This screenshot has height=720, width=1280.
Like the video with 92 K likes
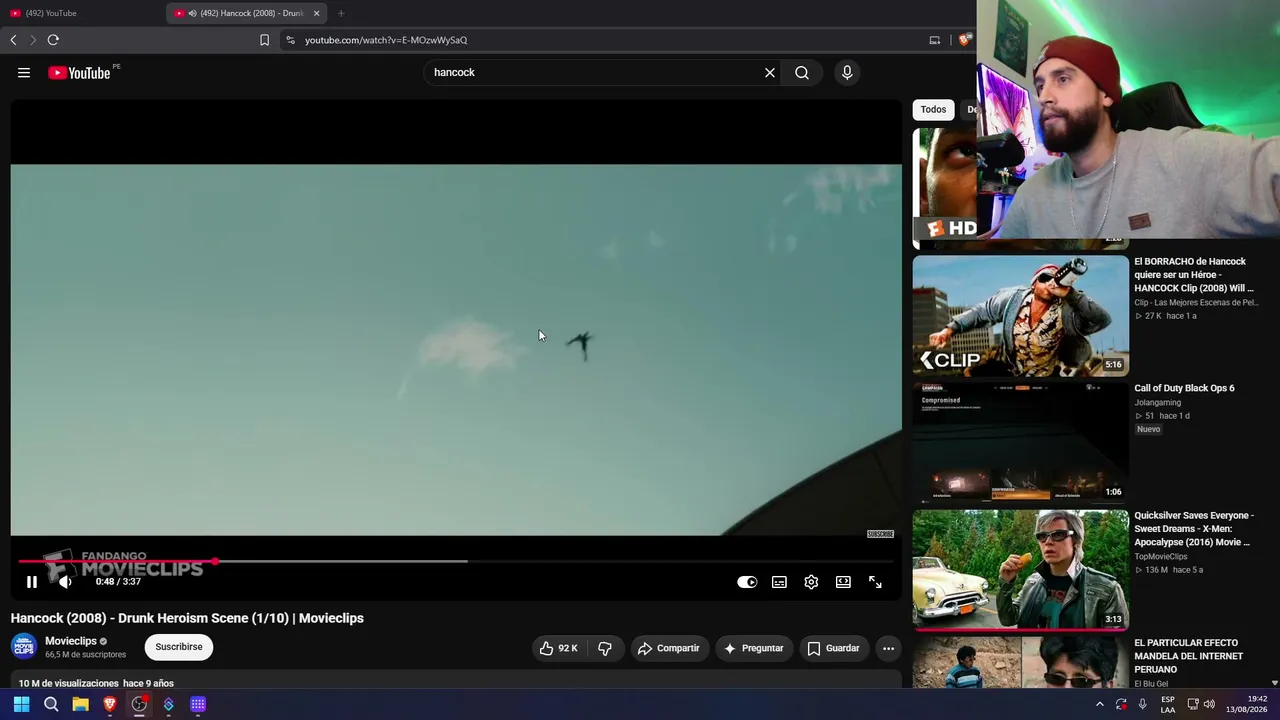558,648
